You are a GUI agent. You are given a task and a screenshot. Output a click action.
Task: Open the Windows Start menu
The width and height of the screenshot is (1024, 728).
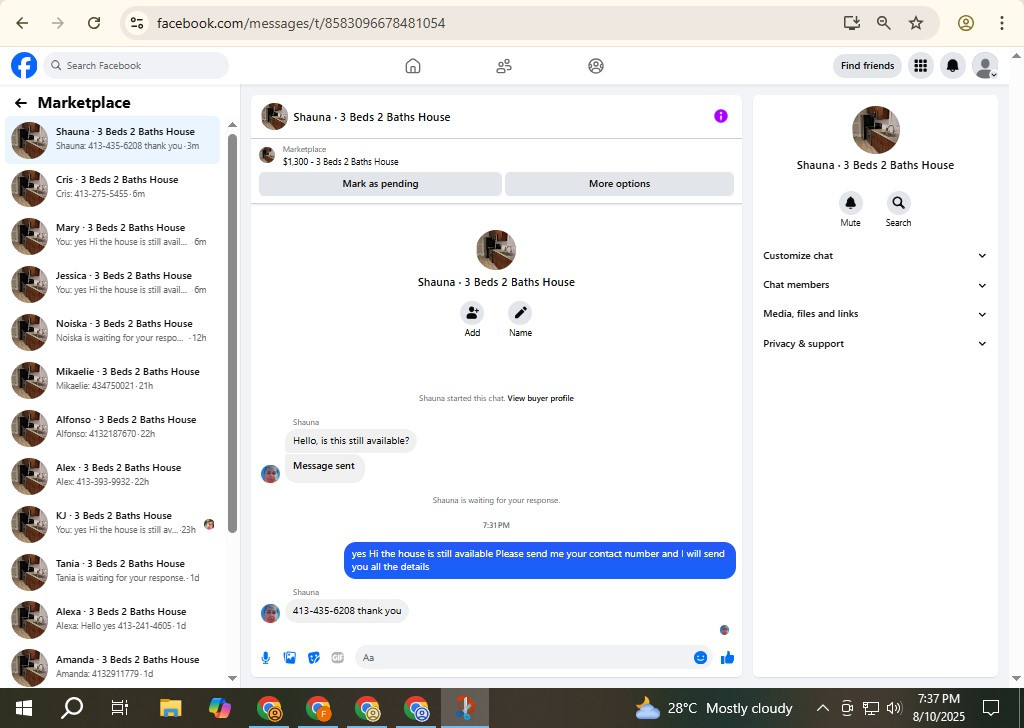[24, 708]
